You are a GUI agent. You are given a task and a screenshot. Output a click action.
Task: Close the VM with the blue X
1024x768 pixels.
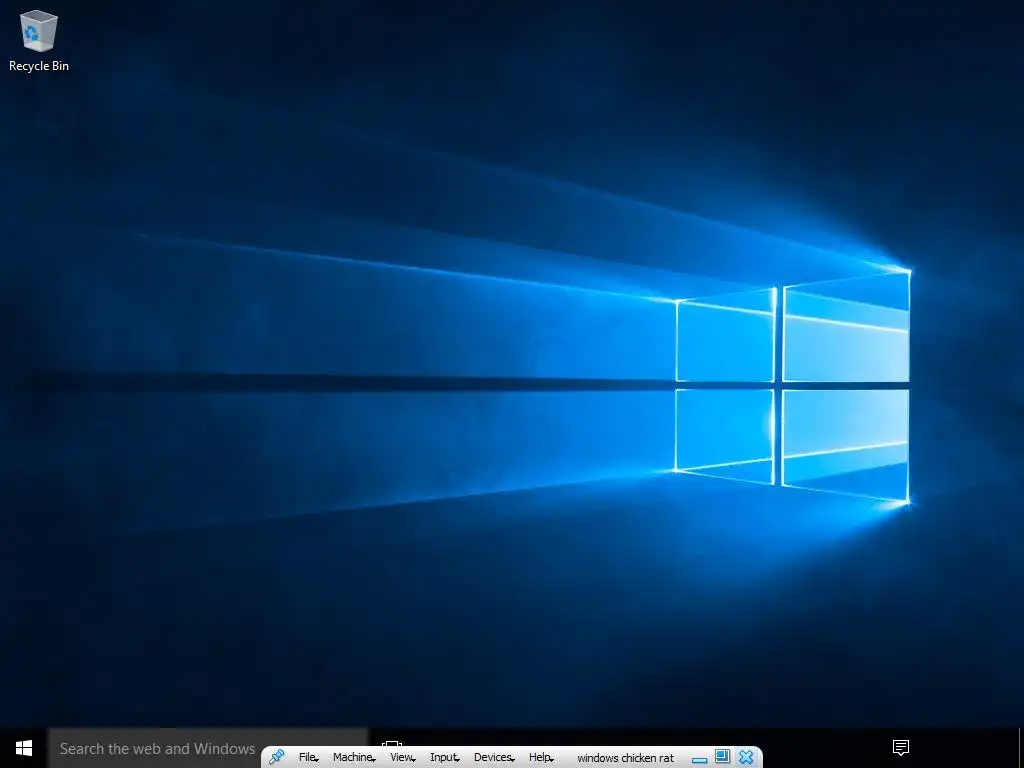[746, 757]
